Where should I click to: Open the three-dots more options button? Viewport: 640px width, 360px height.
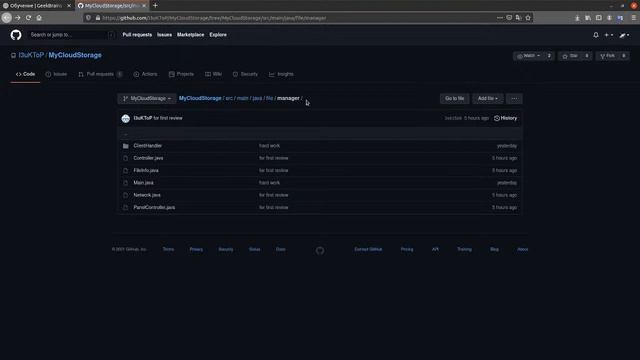point(514,98)
